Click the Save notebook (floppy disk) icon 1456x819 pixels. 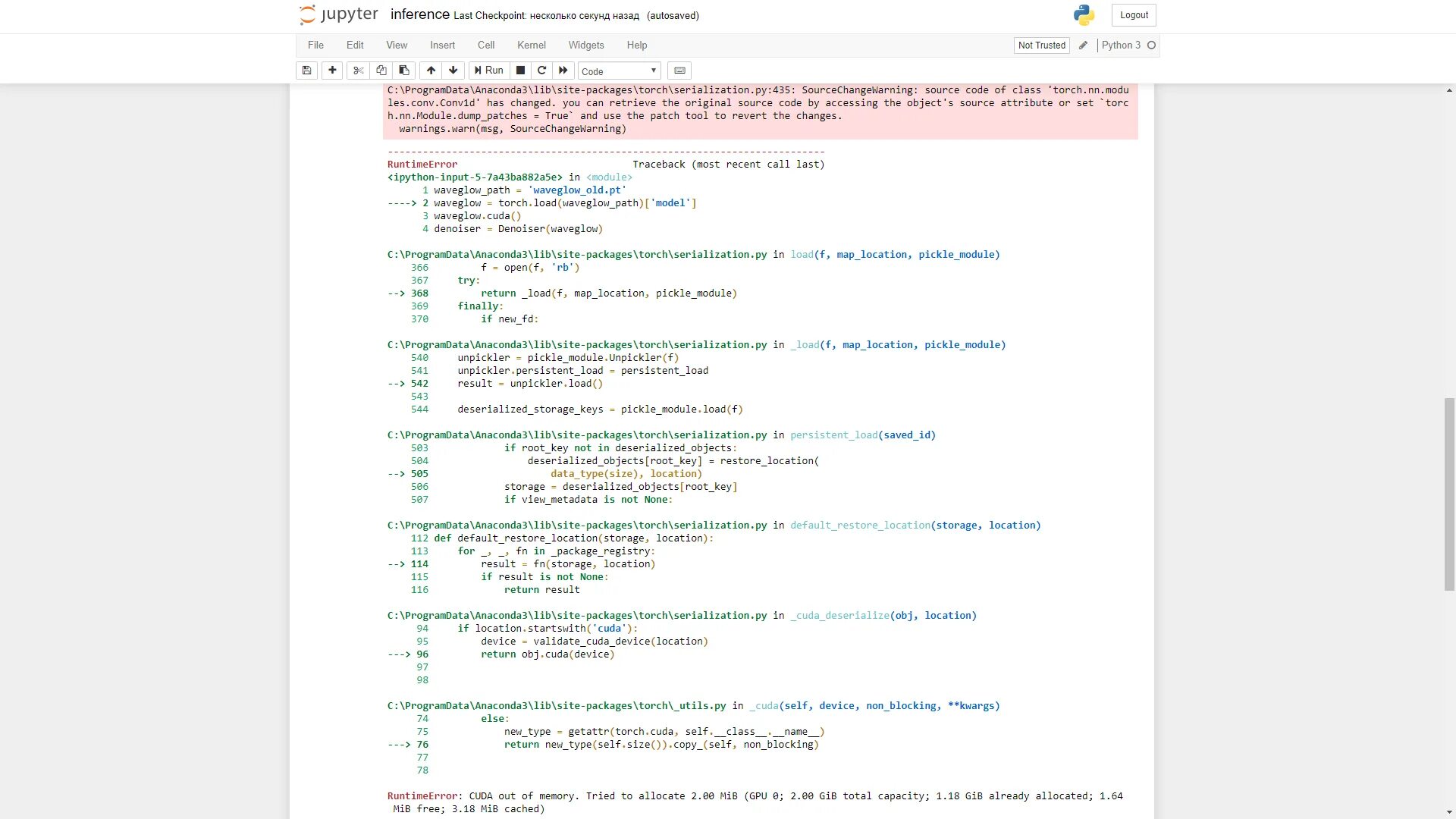pos(307,70)
